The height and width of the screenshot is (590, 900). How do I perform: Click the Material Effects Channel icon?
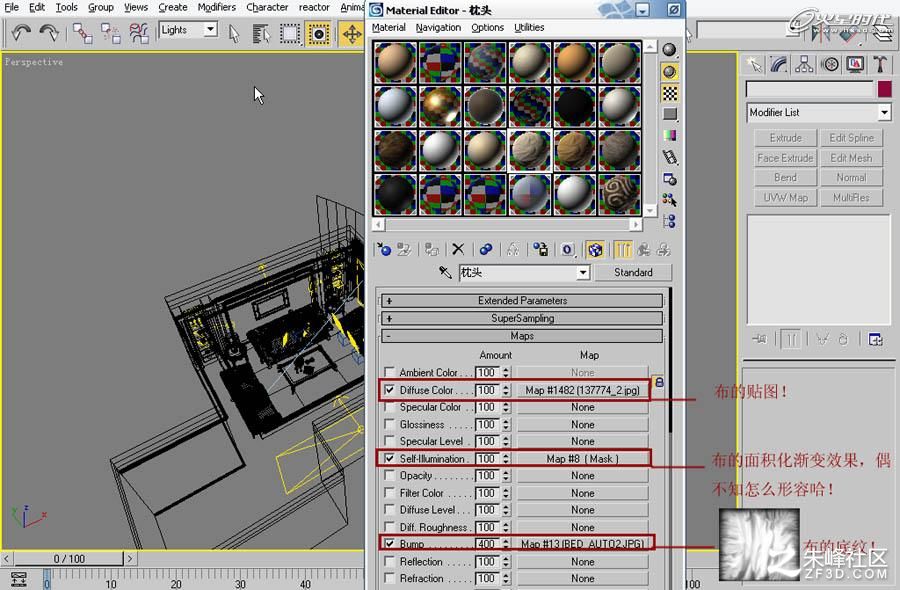click(x=567, y=249)
